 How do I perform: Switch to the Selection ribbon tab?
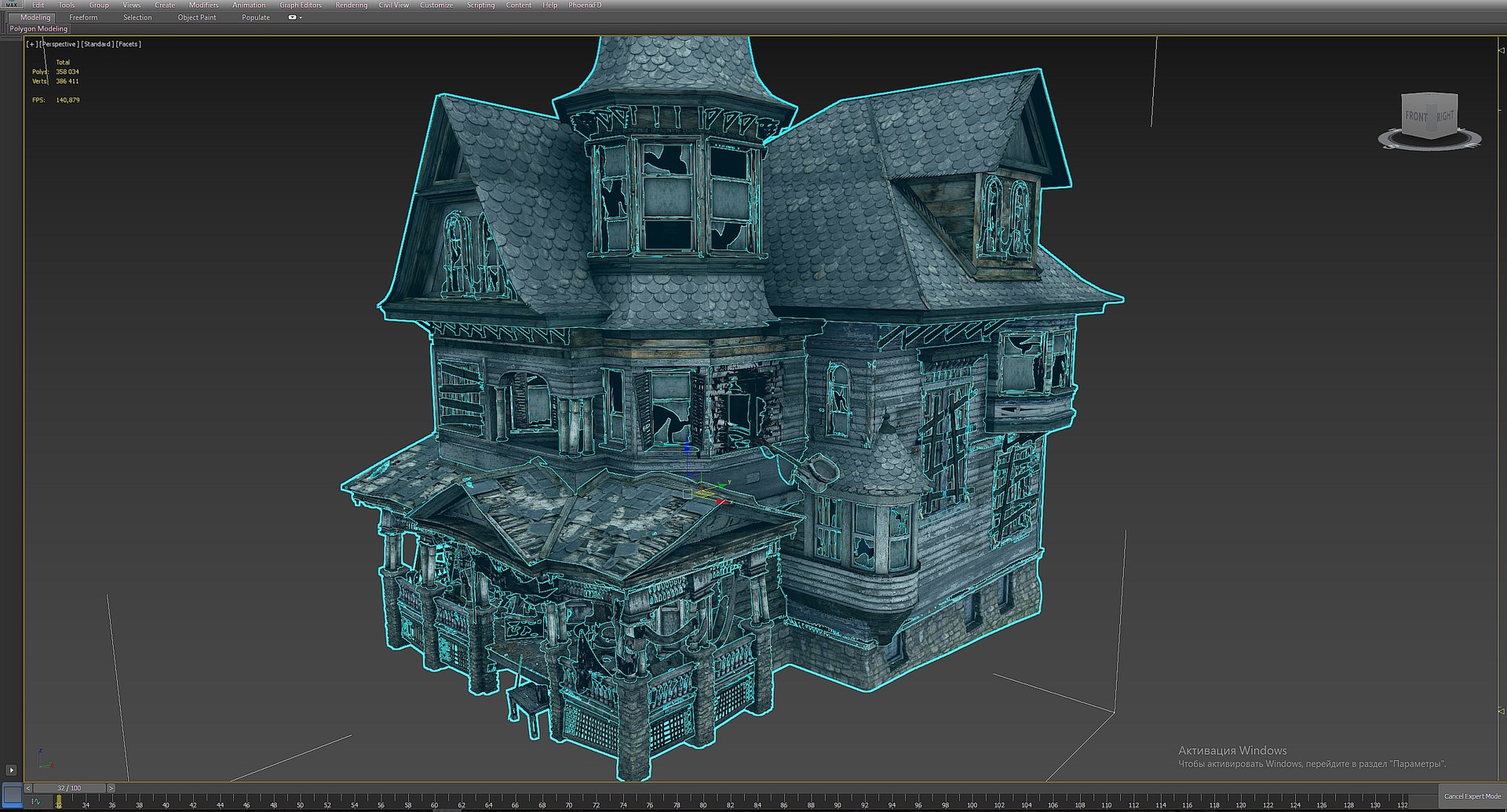coord(137,17)
